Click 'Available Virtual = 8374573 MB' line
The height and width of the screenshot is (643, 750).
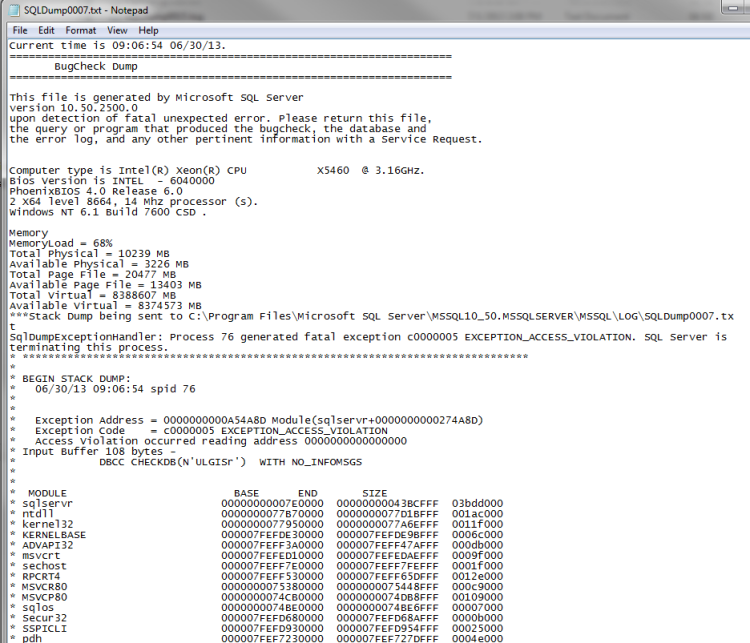tap(105, 306)
